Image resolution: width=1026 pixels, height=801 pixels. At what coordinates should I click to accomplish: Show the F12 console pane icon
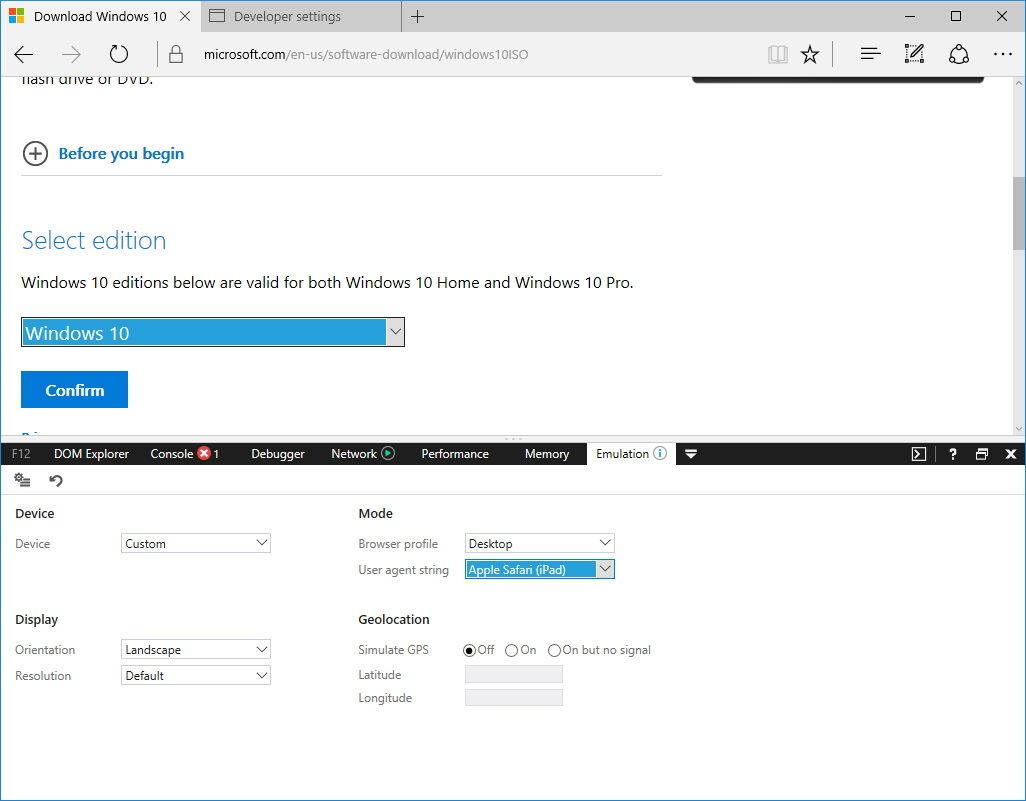[919, 454]
